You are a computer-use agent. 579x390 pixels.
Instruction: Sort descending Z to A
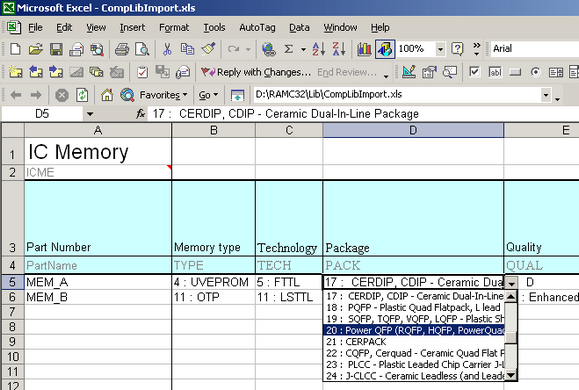(339, 49)
